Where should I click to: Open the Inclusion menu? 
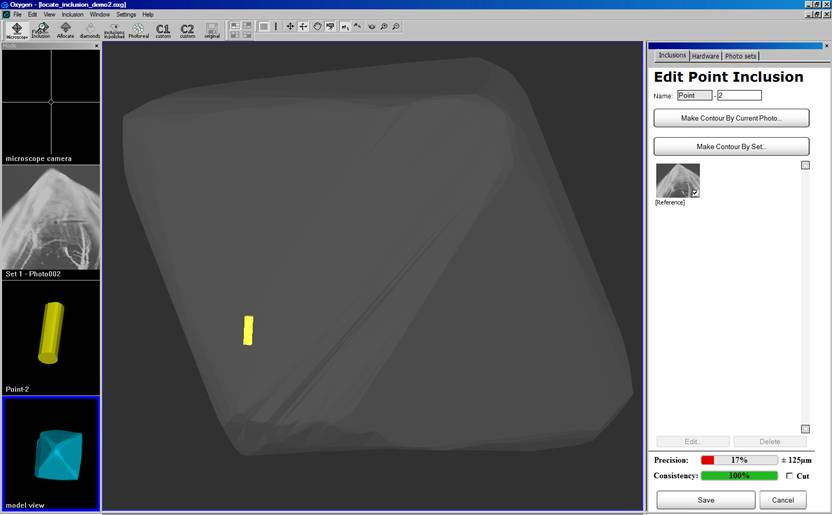[72, 15]
